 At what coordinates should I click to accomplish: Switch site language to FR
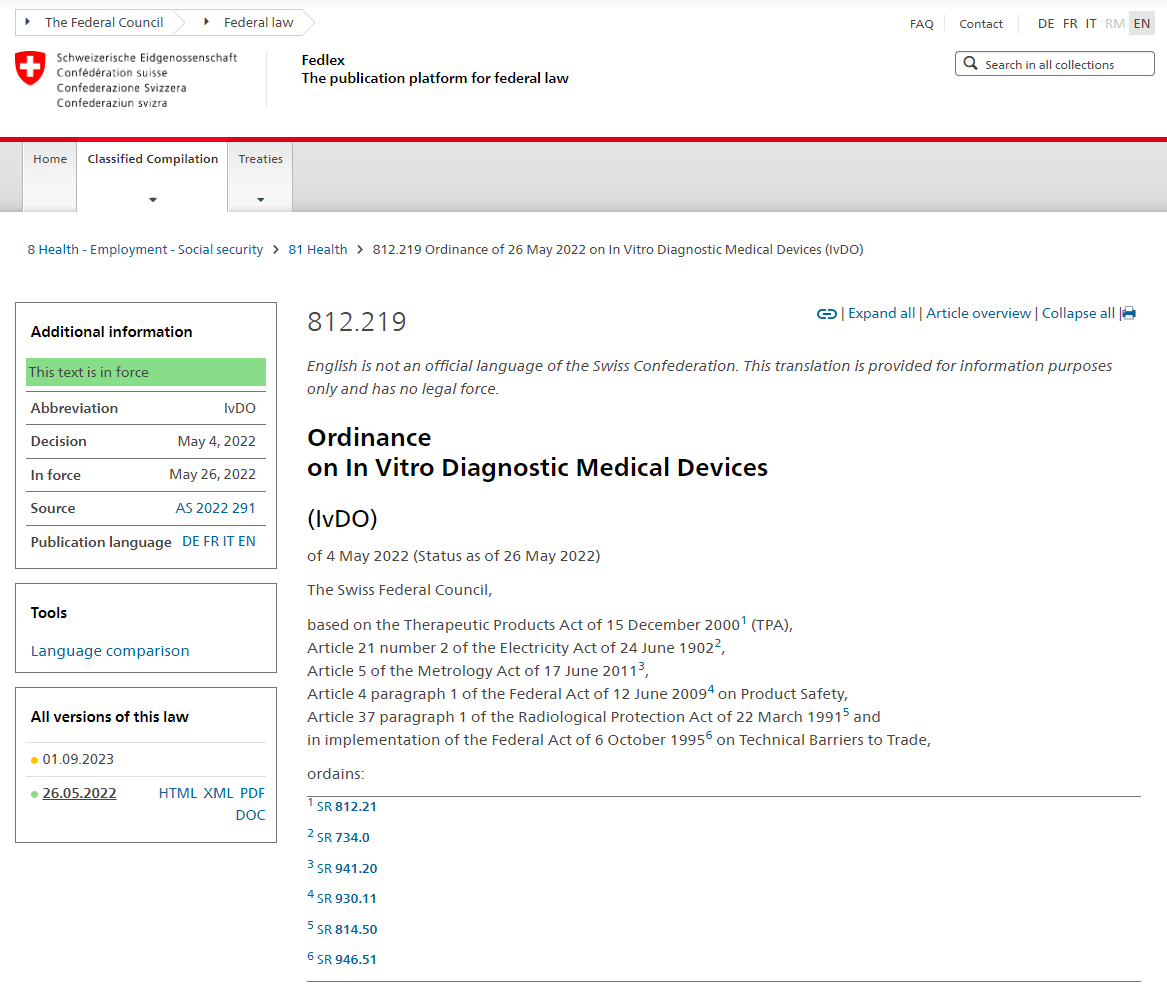(x=1070, y=24)
